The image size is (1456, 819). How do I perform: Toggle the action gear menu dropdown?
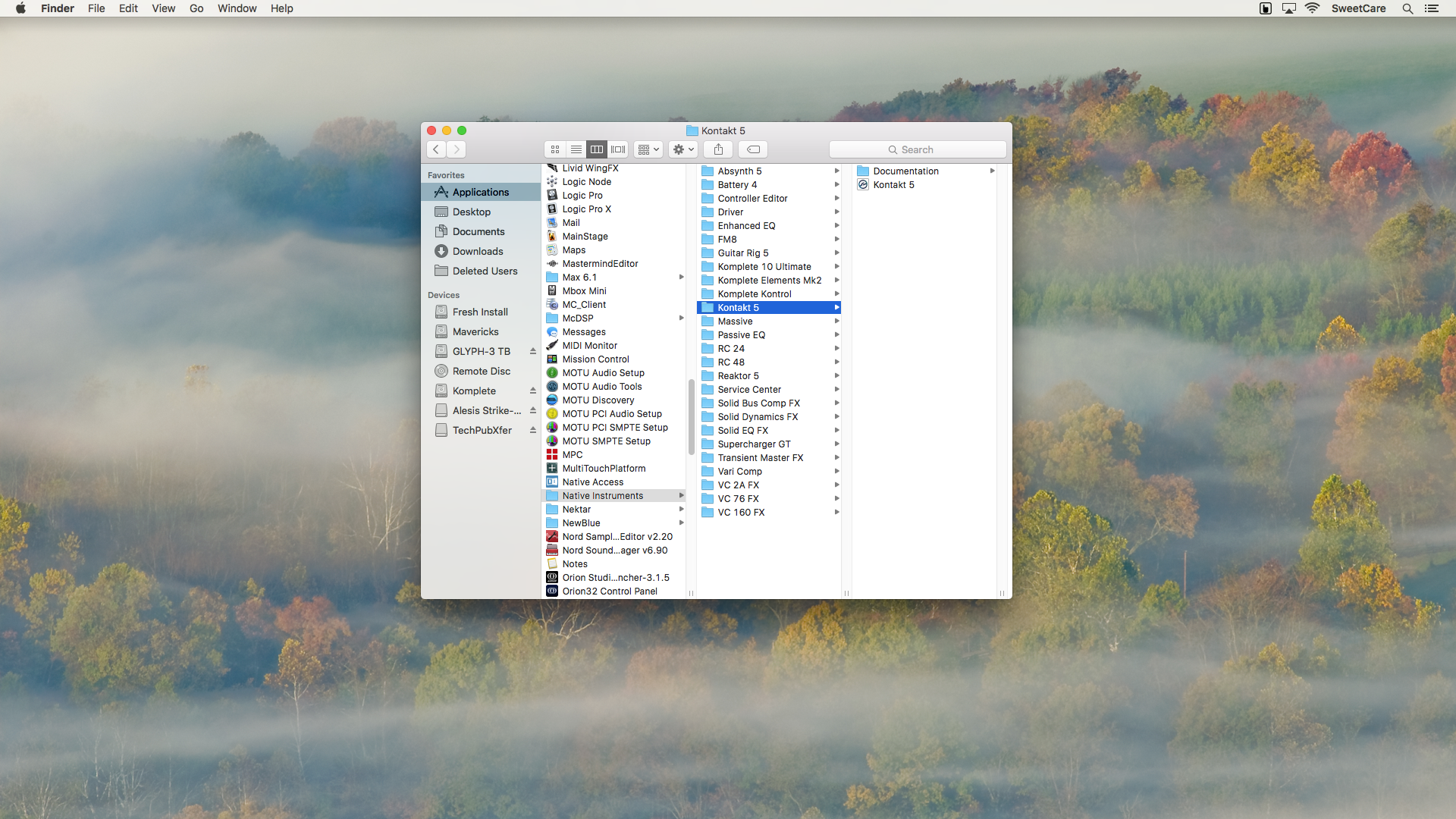683,149
